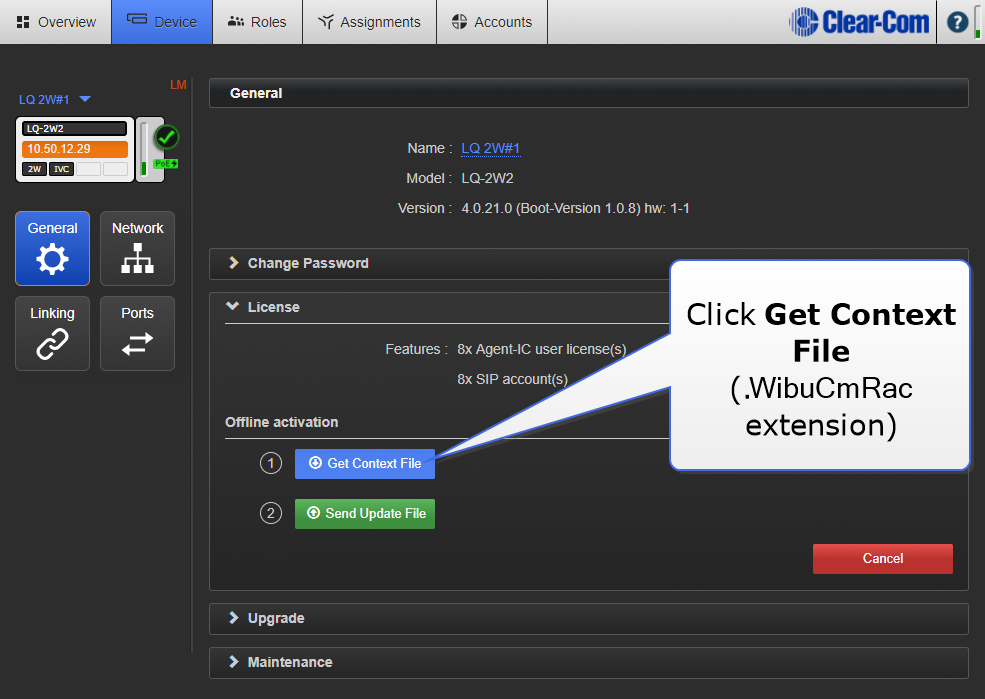Click the PoE power indicator badge
Viewport: 985px width, 699px height.
[165, 163]
